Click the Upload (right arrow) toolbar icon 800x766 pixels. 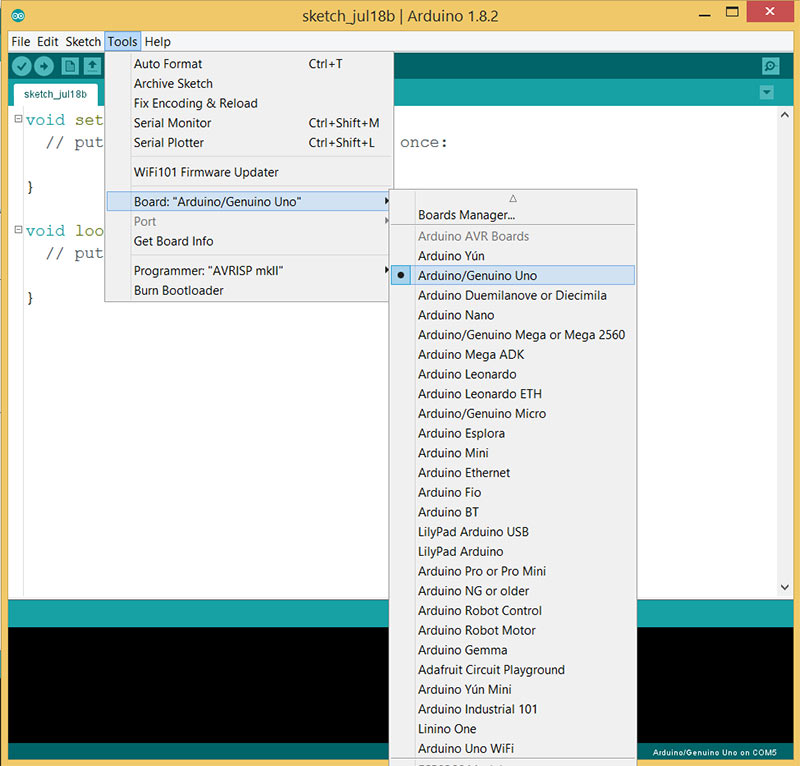point(46,64)
